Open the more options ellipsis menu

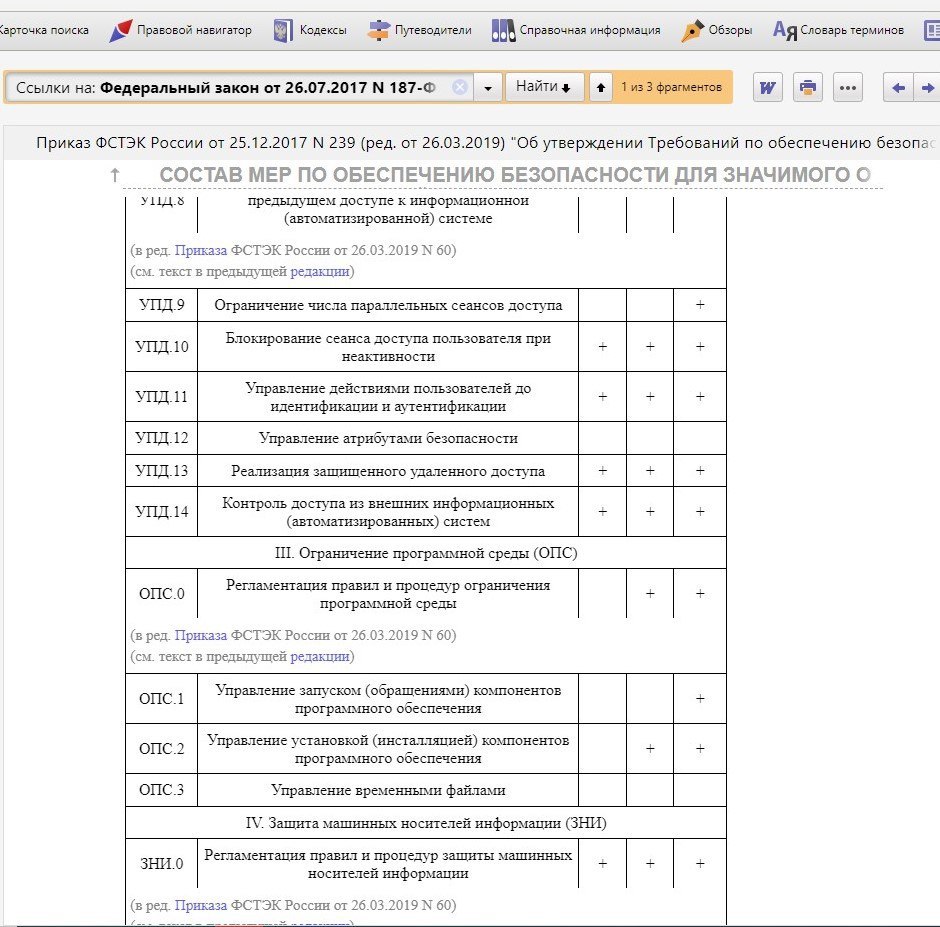(x=848, y=88)
